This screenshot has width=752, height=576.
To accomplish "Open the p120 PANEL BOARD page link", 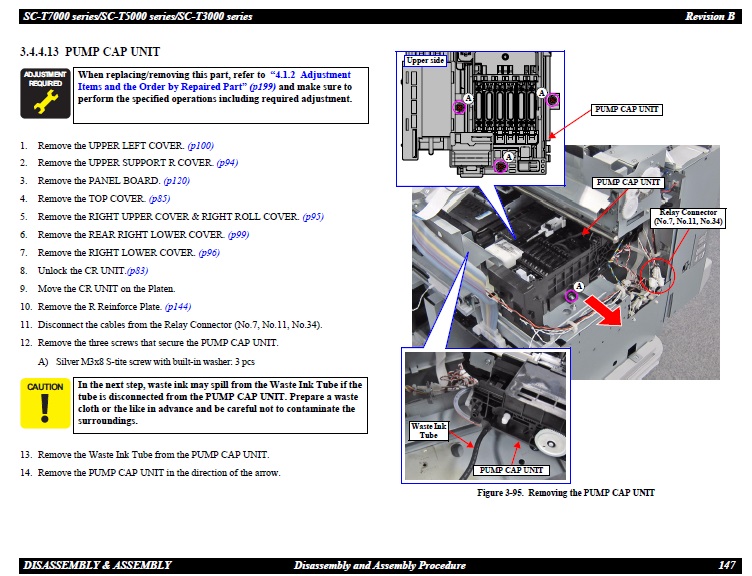I will click(176, 181).
